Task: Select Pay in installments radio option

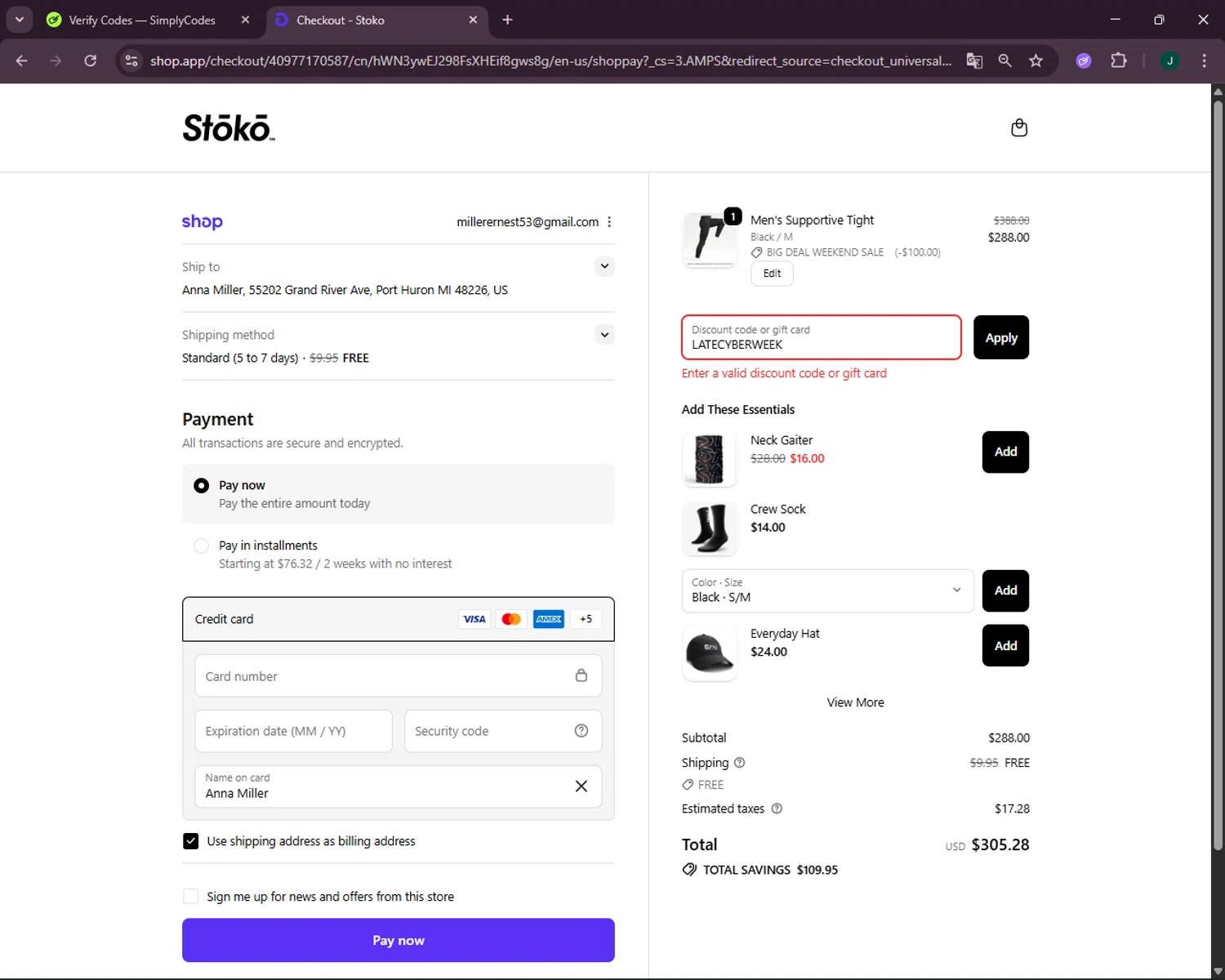Action: pyautogui.click(x=201, y=546)
